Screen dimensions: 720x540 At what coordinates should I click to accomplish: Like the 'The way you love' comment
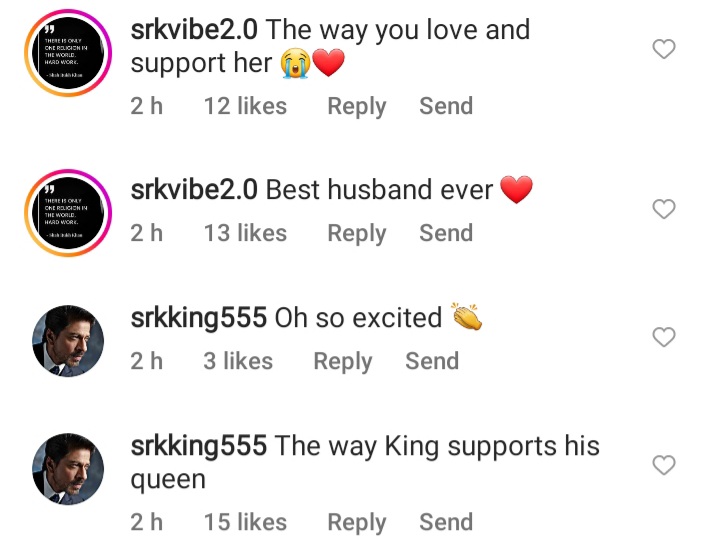pyautogui.click(x=664, y=49)
